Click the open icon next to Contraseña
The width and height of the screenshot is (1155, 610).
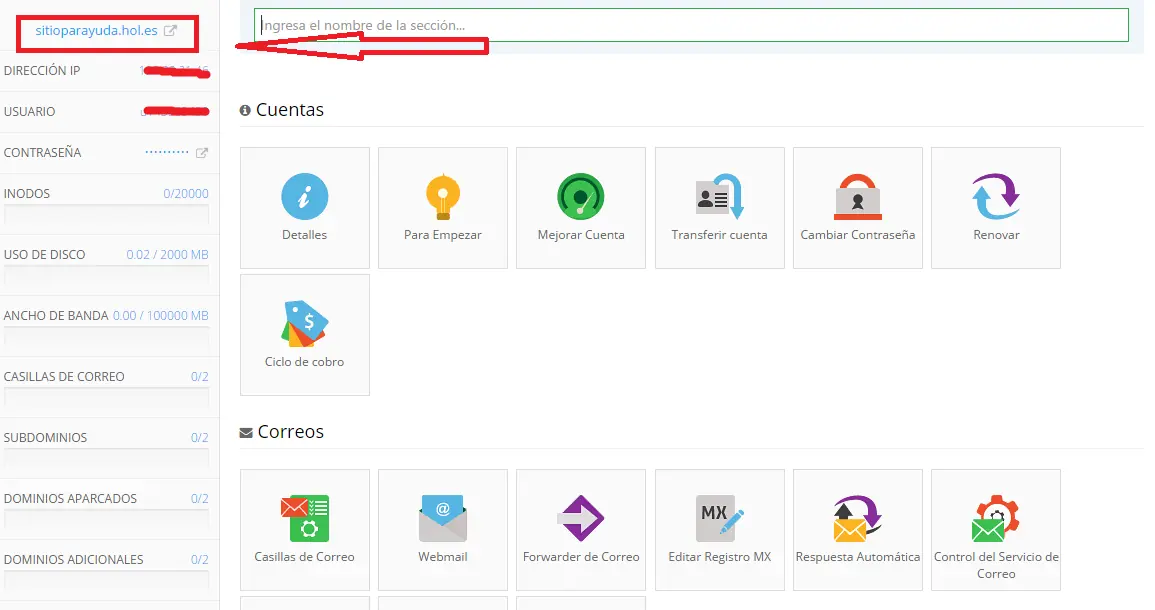click(x=202, y=152)
